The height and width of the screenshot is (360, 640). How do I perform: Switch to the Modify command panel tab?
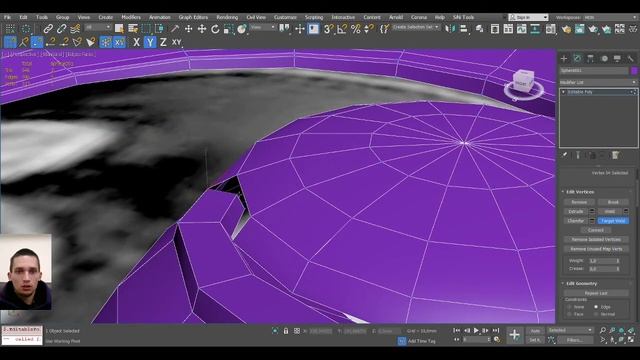click(x=577, y=59)
